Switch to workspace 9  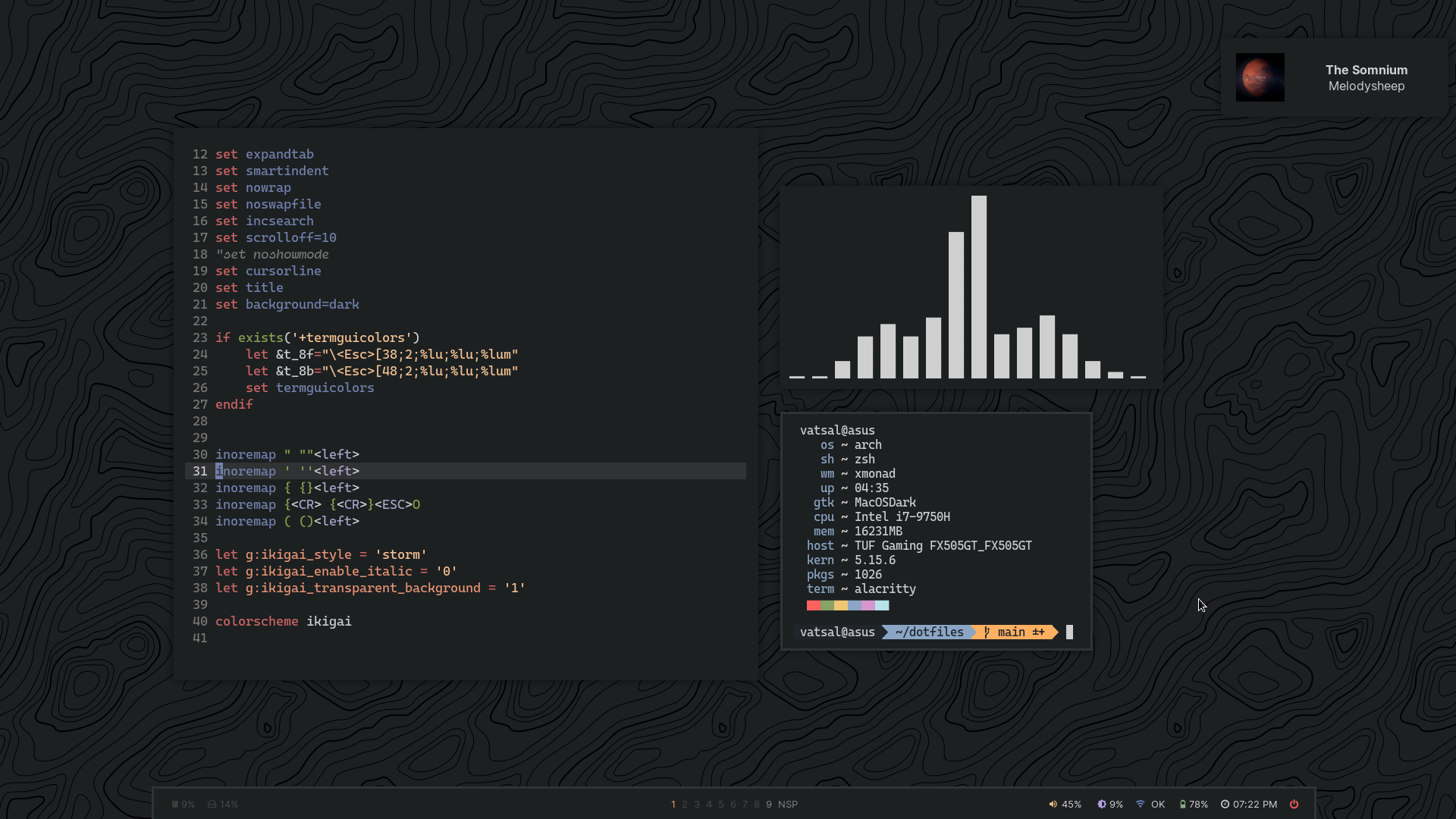[x=769, y=805]
